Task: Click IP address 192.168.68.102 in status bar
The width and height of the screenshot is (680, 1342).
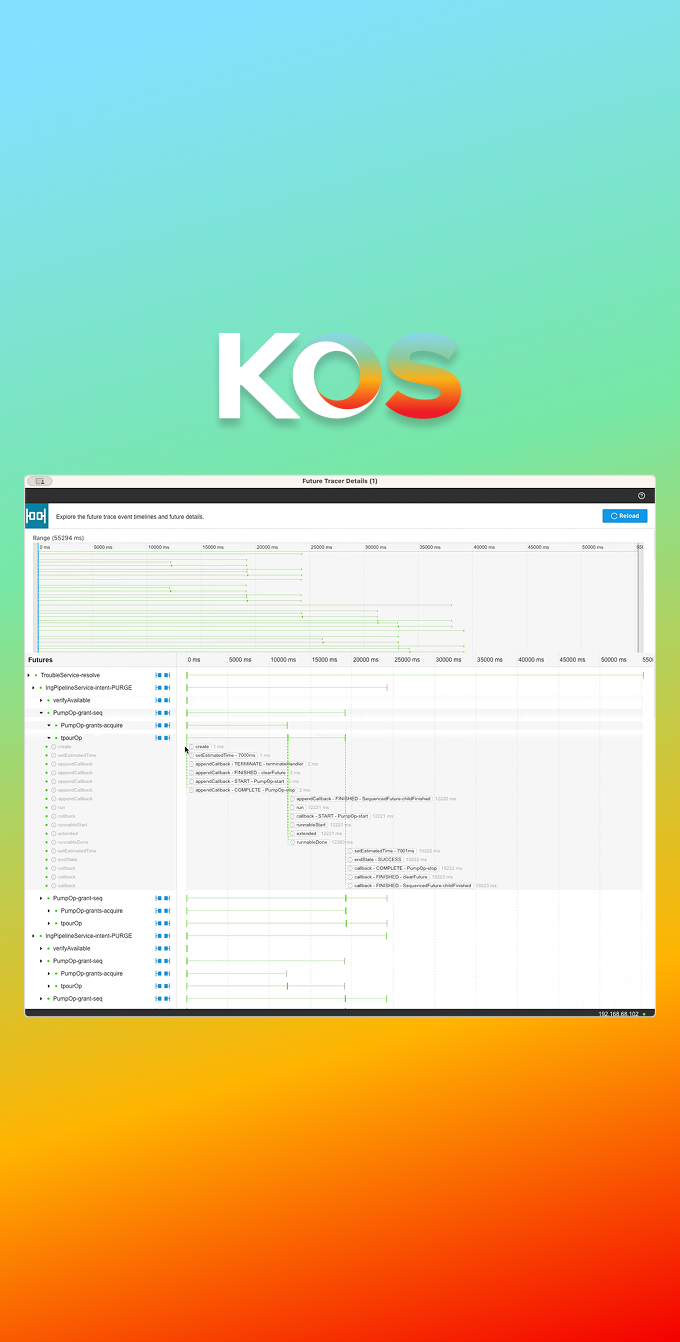Action: point(618,1014)
